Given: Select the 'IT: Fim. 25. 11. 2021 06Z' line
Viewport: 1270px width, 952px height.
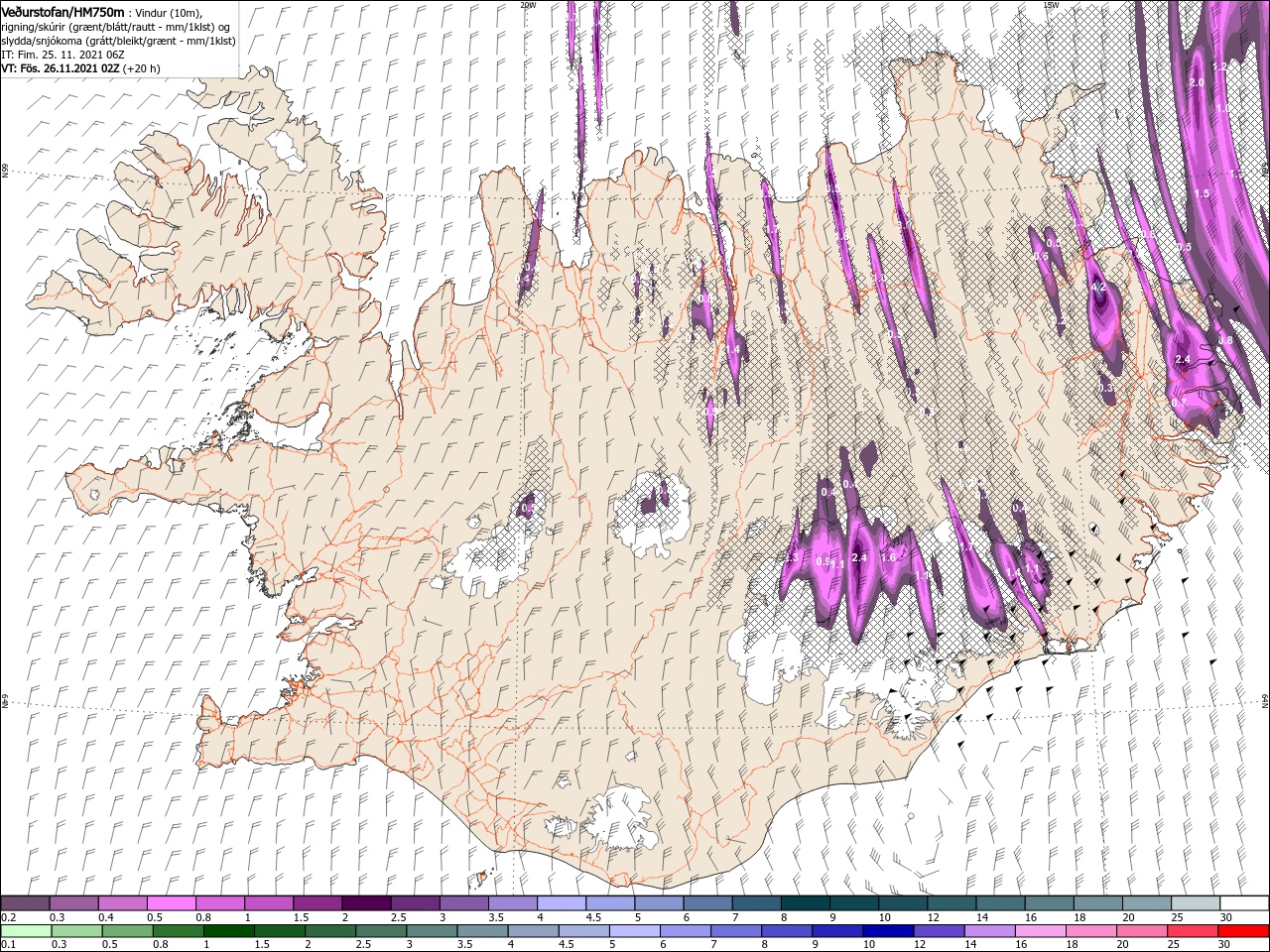Looking at the screenshot, I should (61, 55).
